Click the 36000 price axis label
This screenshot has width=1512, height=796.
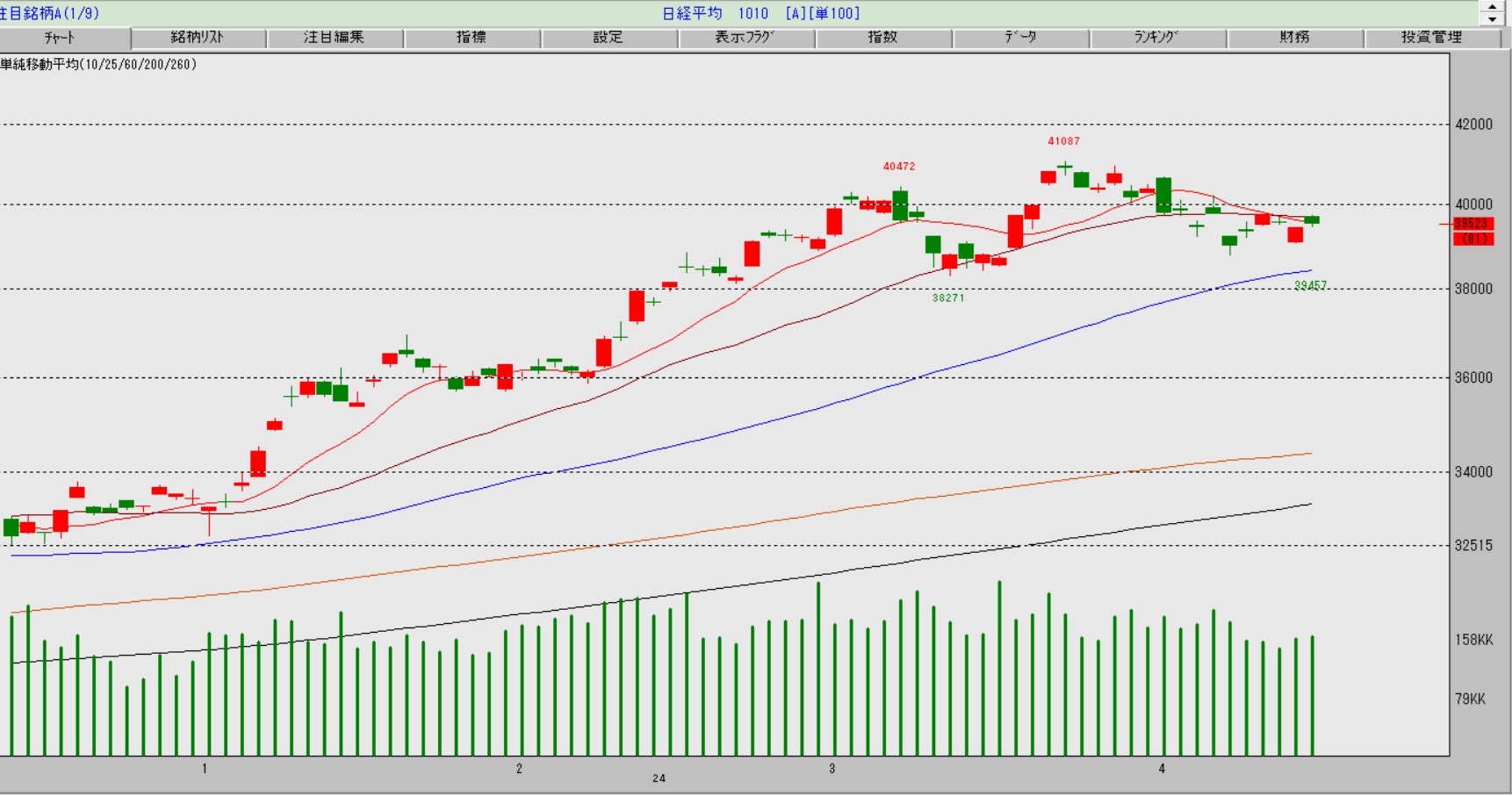pos(1473,377)
